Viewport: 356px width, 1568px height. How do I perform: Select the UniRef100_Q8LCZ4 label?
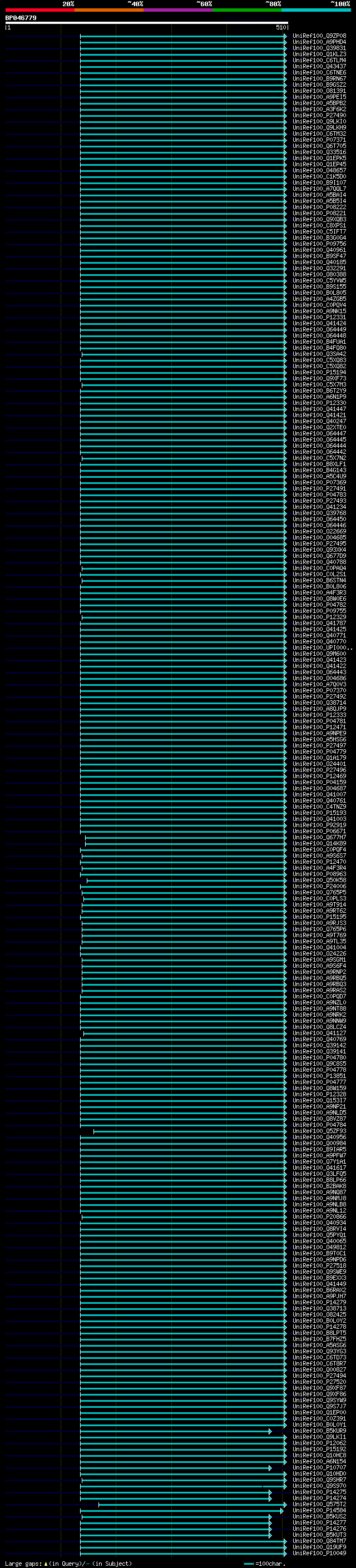[x=319, y=1027]
